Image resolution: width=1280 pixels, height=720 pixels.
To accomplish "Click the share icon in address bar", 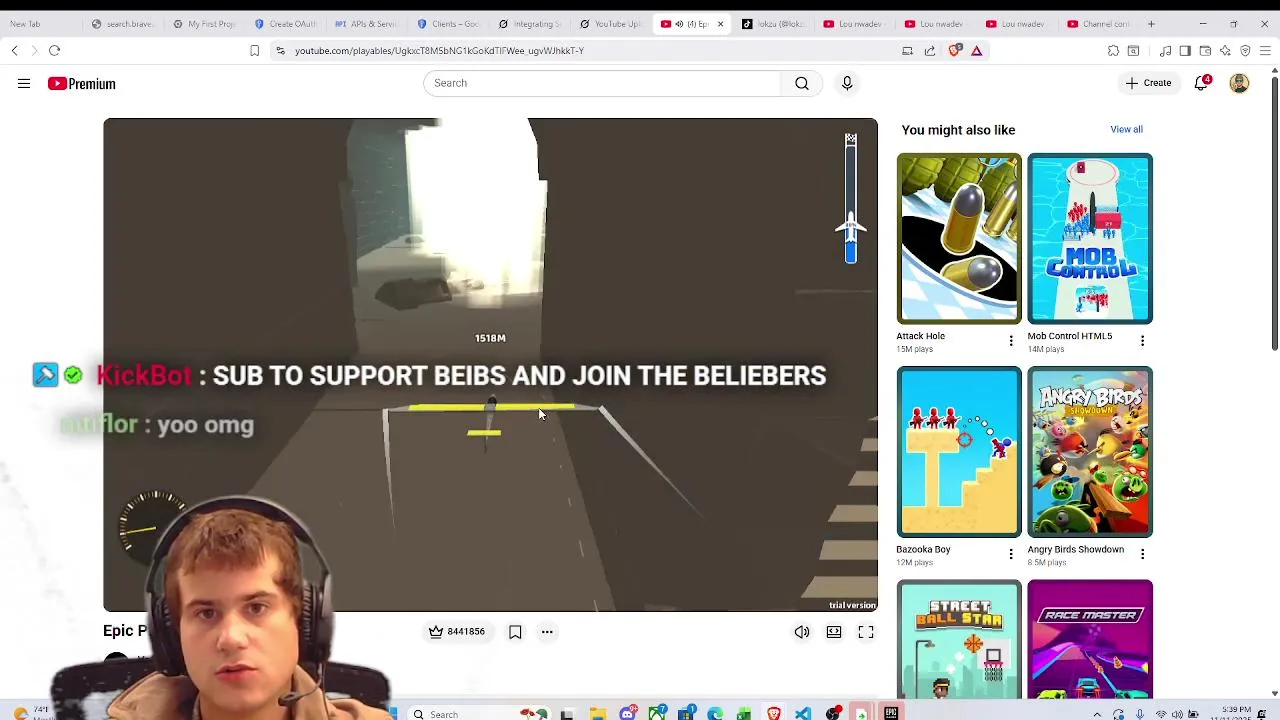I will 930,50.
